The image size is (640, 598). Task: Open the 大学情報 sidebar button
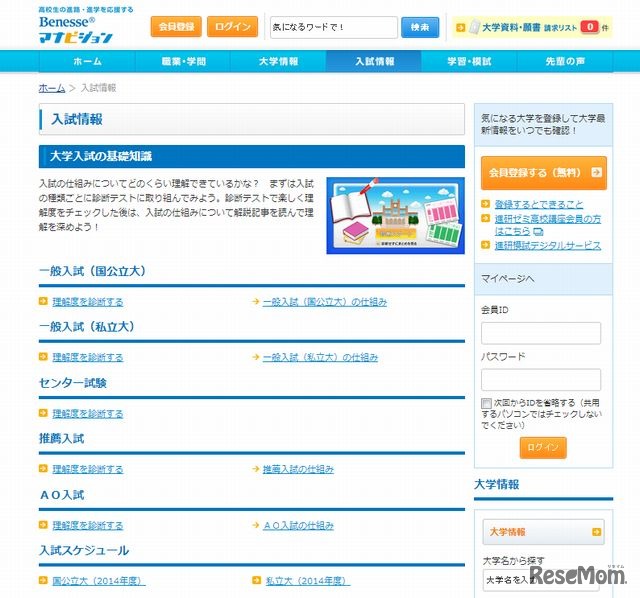click(543, 532)
